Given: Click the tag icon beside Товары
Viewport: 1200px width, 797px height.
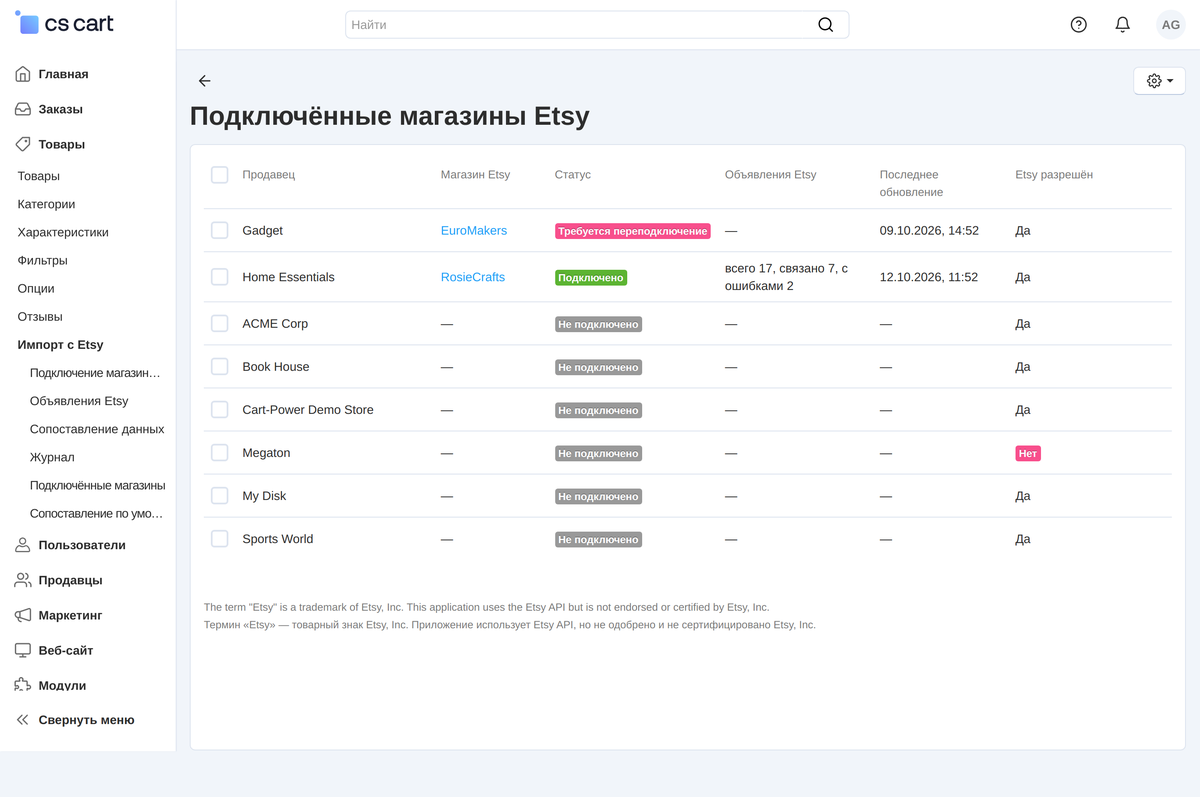Looking at the screenshot, I should pos(22,144).
